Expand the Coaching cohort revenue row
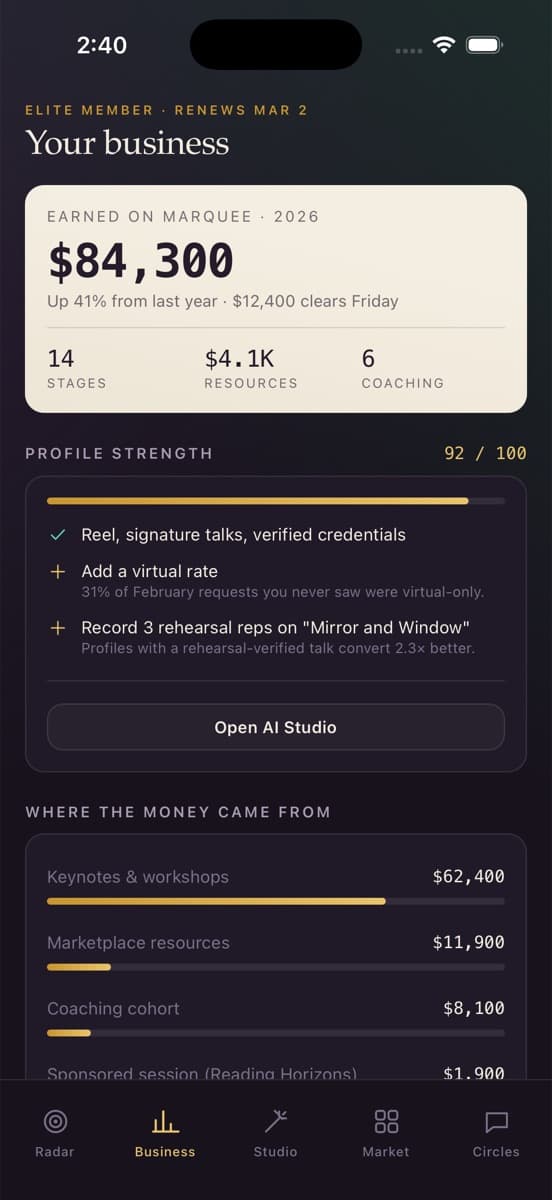This screenshot has height=1200, width=552. (276, 1019)
